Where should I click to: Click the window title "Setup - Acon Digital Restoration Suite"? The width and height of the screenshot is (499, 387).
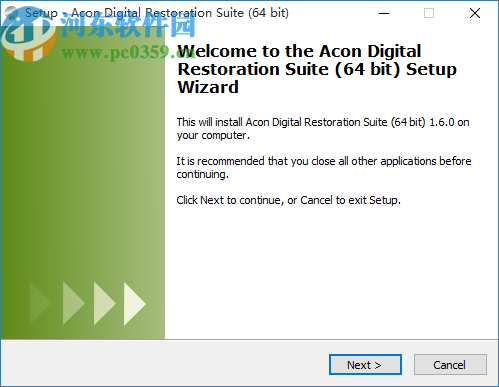pos(157,13)
